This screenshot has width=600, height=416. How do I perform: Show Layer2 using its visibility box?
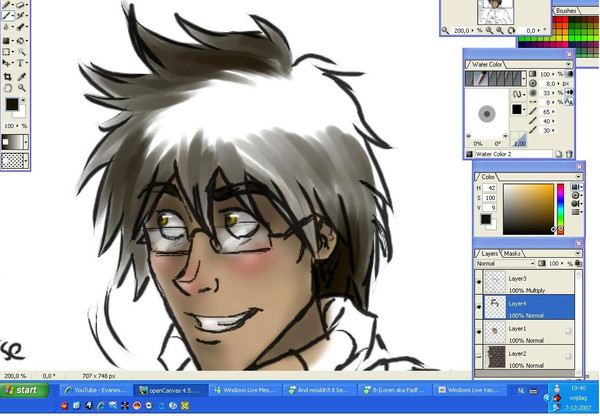click(479, 357)
